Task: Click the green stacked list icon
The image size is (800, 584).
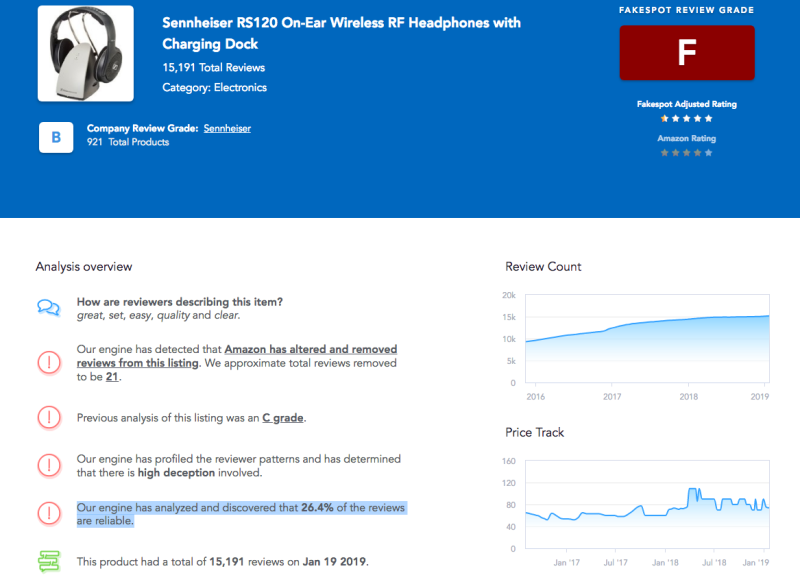Action: pos(49,561)
